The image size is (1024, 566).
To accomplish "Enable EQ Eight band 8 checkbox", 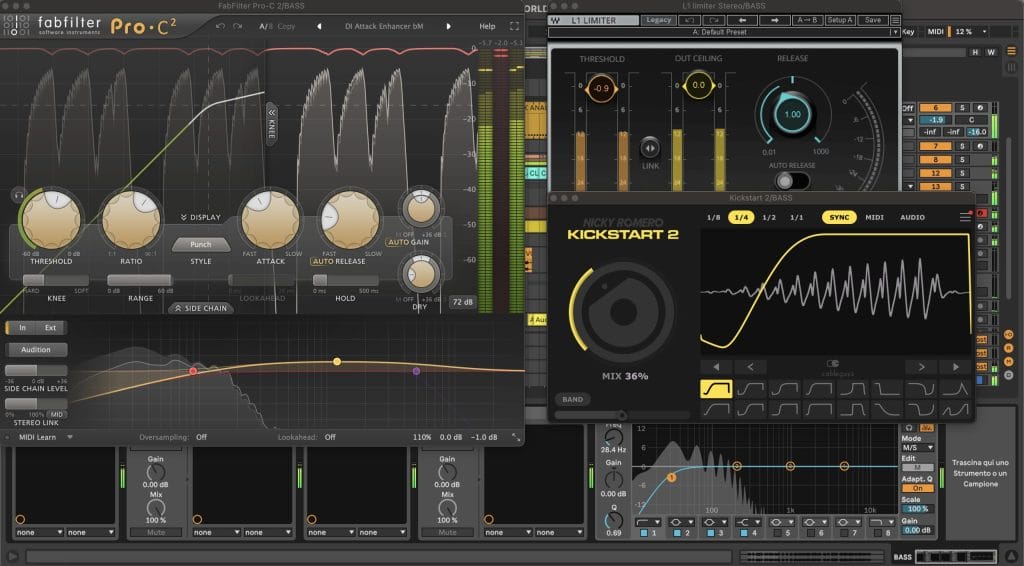I will tap(877, 533).
